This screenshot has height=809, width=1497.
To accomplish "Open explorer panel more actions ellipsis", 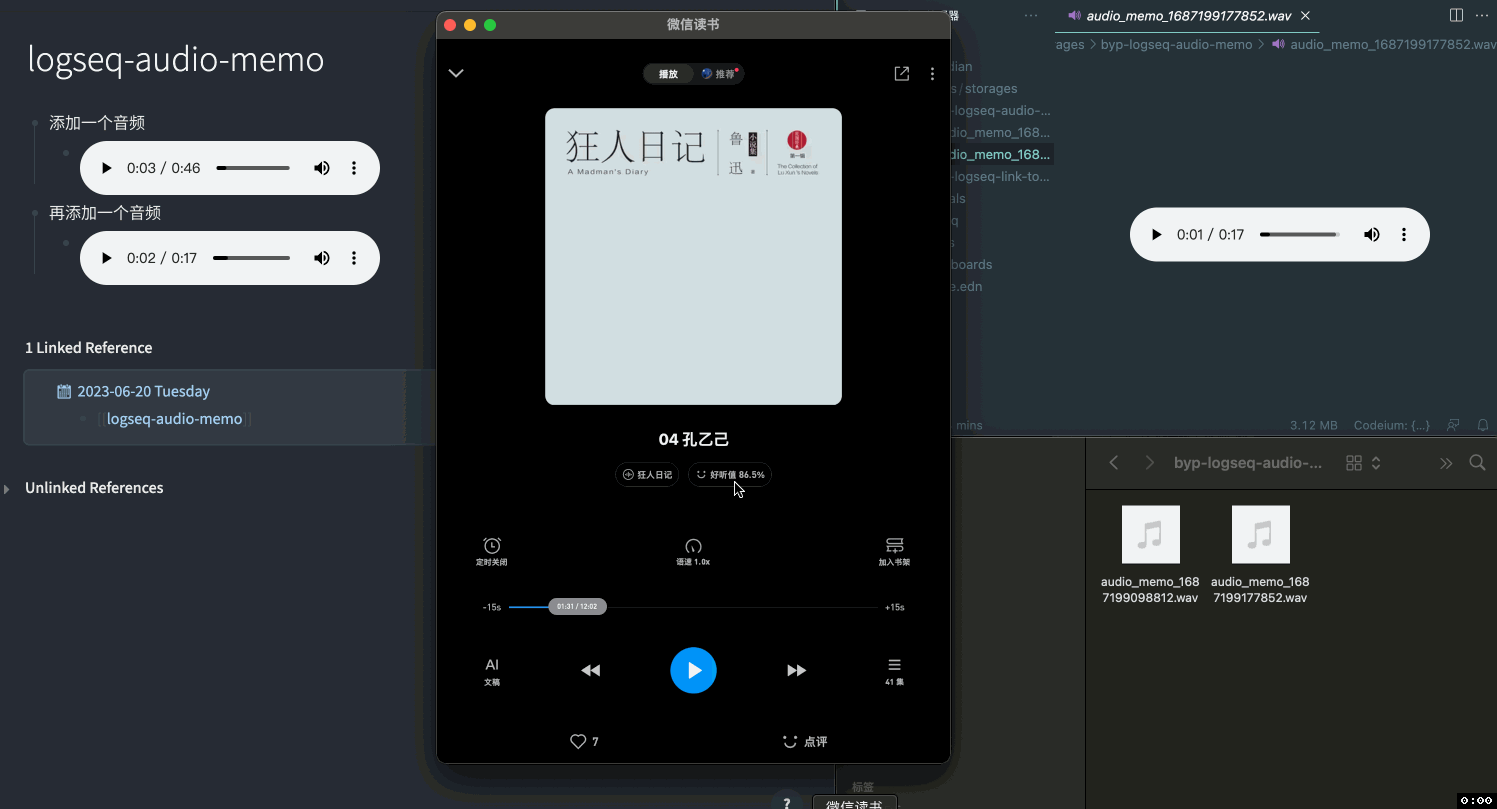I will pyautogui.click(x=1031, y=16).
